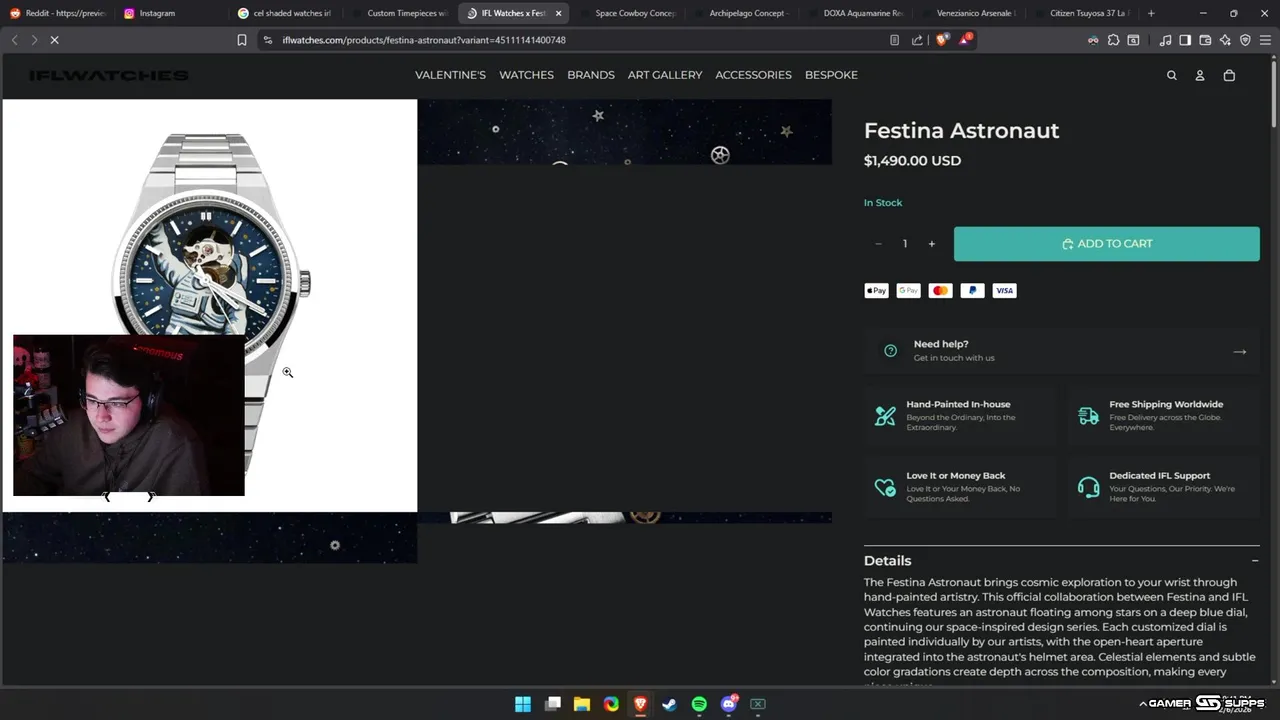Collapse the Details section
Image resolution: width=1280 pixels, height=720 pixels.
(x=1255, y=561)
